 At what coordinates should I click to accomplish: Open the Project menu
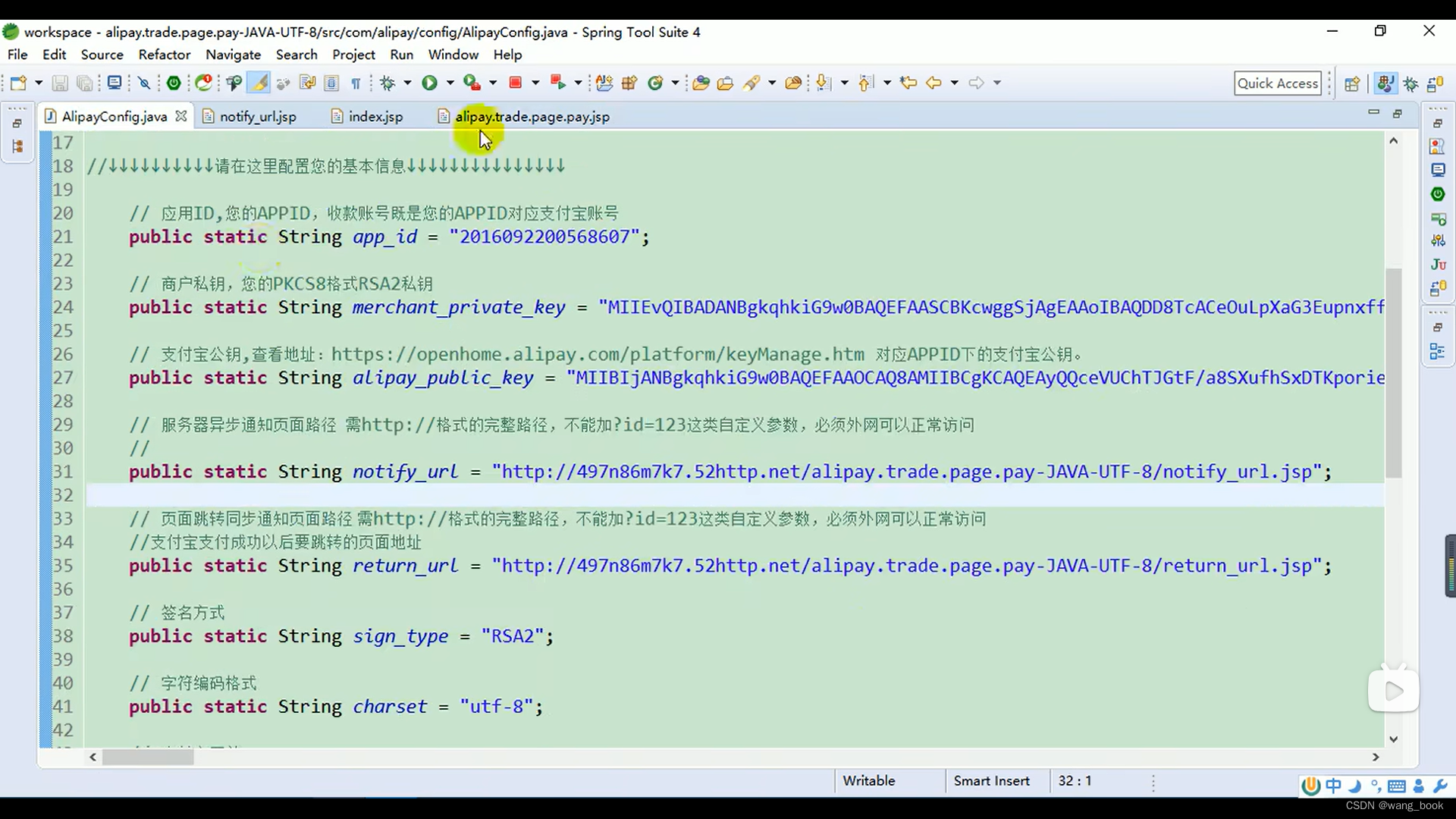(353, 55)
